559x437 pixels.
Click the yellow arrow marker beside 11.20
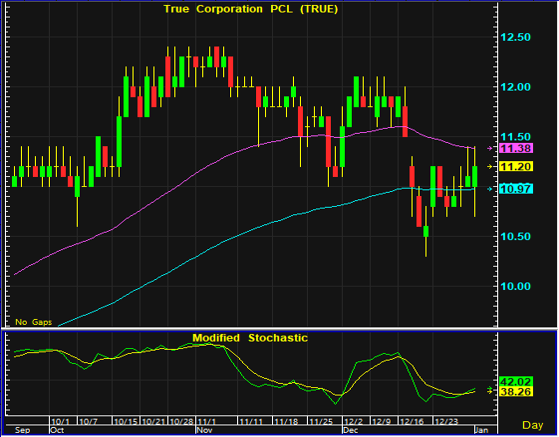tap(490, 166)
